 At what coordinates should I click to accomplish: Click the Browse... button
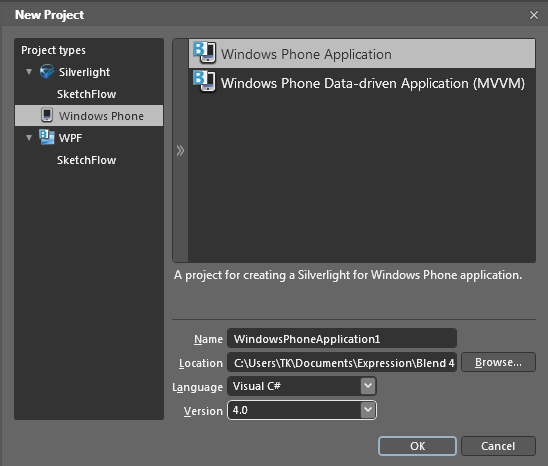pos(498,362)
